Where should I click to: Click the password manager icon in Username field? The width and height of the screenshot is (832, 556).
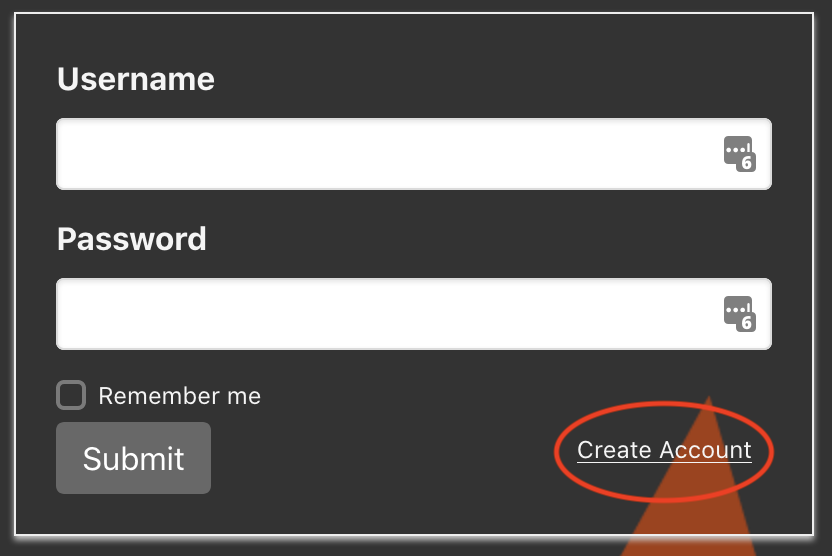[x=738, y=153]
